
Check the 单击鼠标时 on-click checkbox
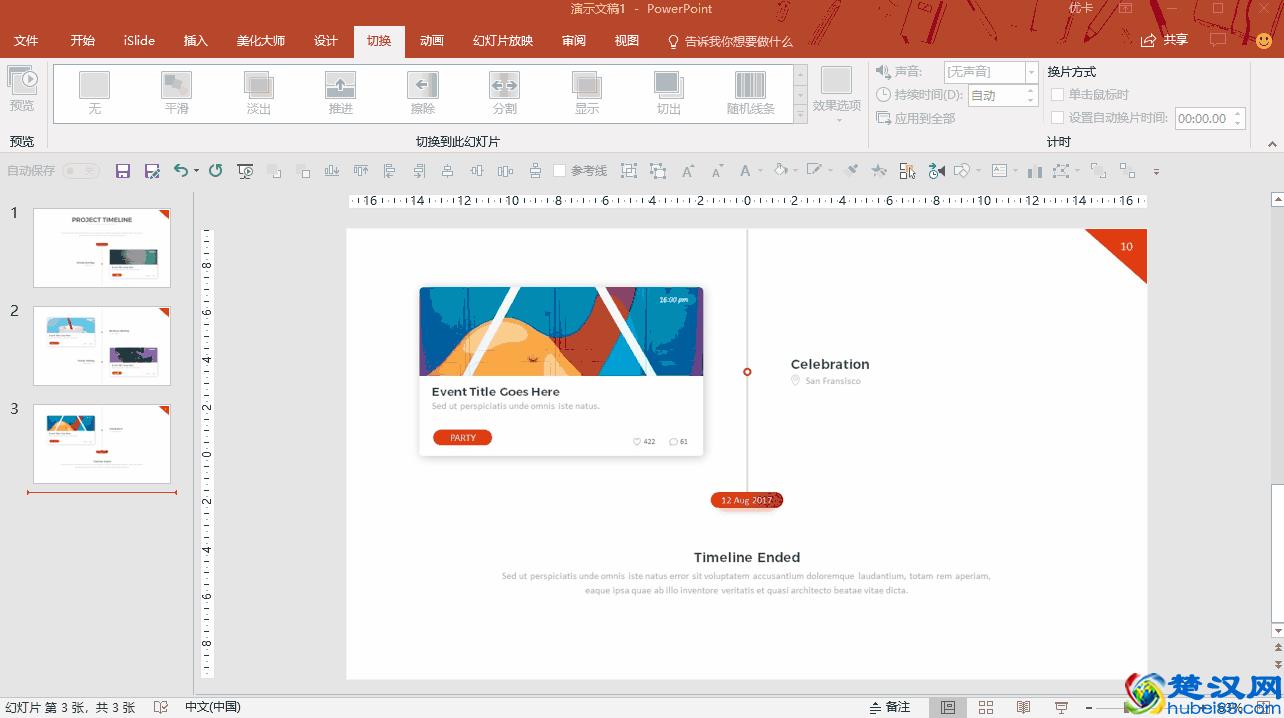1058,95
